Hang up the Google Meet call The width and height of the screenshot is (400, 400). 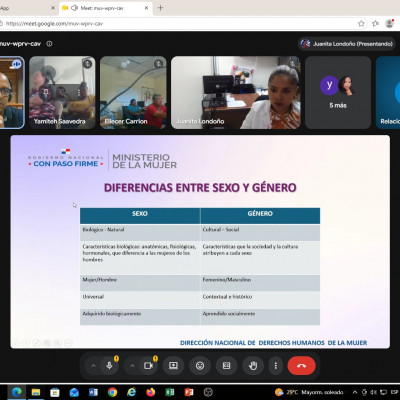[301, 366]
